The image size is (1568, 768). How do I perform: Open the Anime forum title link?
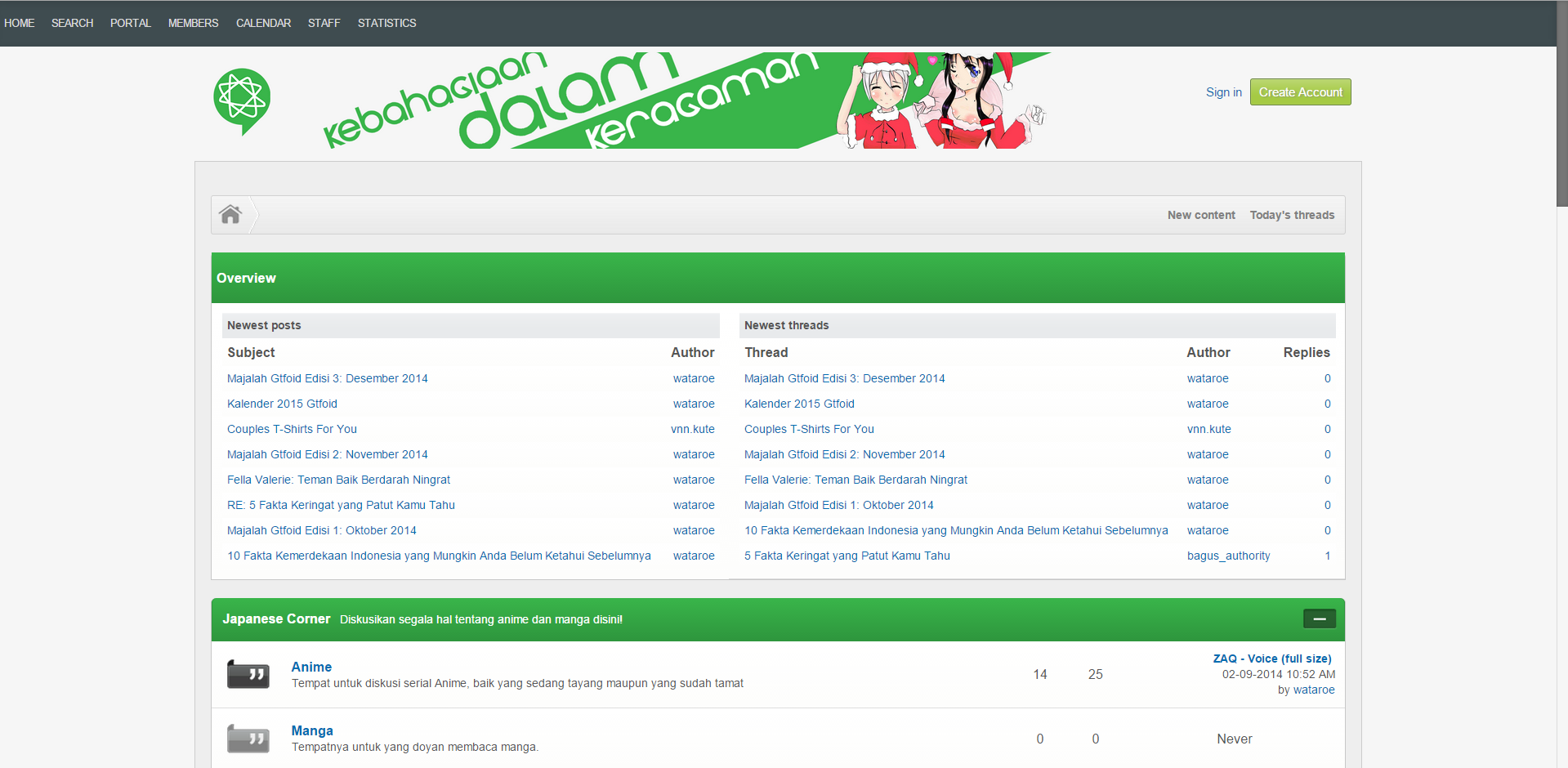click(311, 667)
